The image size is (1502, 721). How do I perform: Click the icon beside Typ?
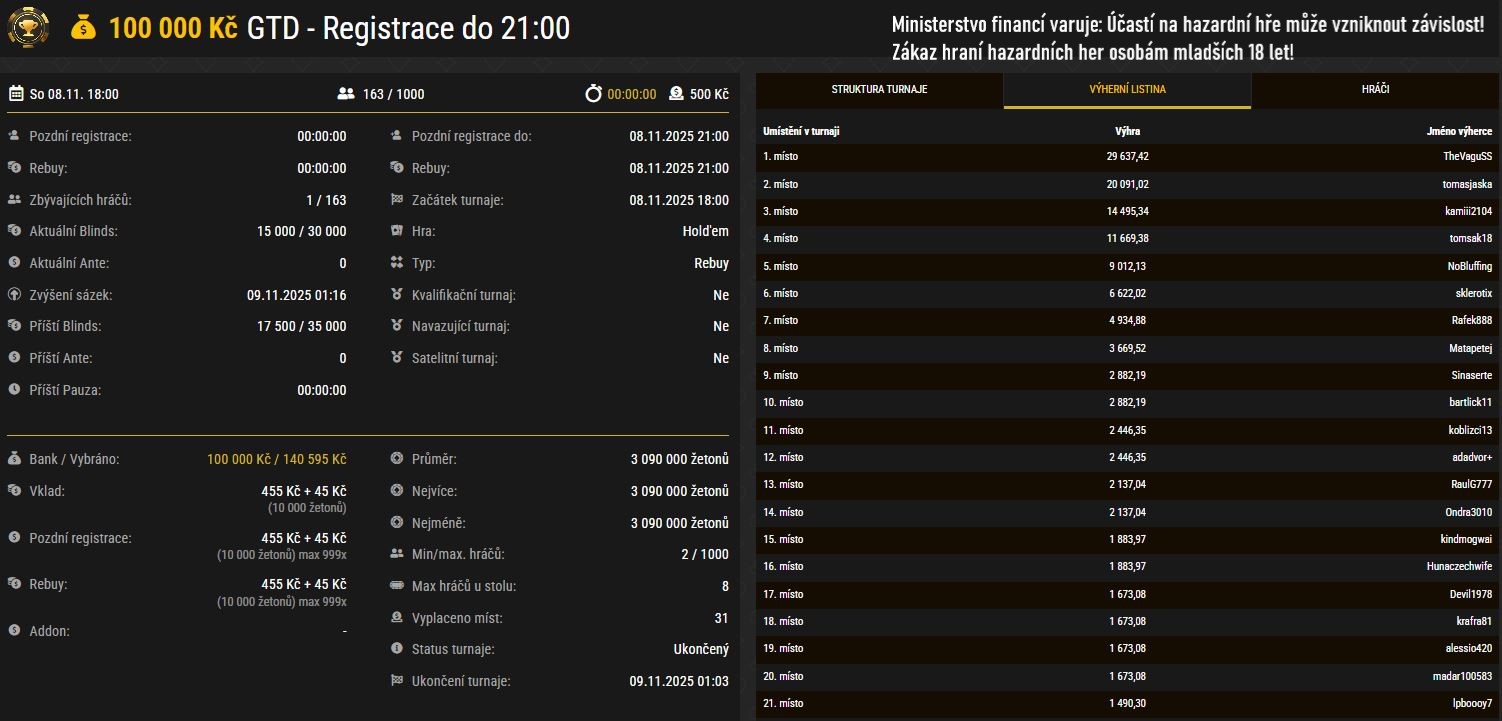click(397, 263)
